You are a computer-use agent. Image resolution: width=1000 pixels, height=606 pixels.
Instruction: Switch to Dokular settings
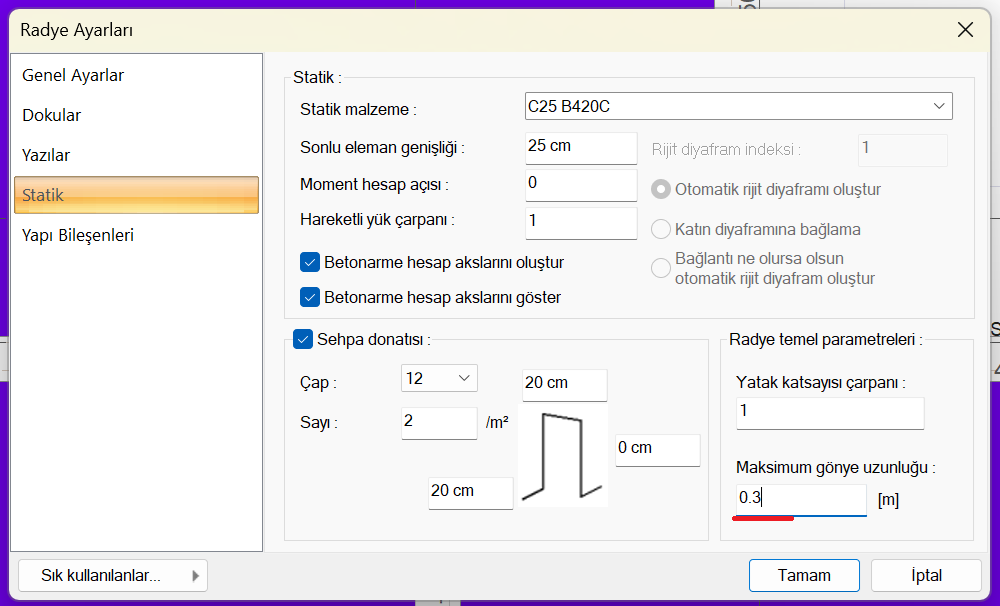click(136, 115)
